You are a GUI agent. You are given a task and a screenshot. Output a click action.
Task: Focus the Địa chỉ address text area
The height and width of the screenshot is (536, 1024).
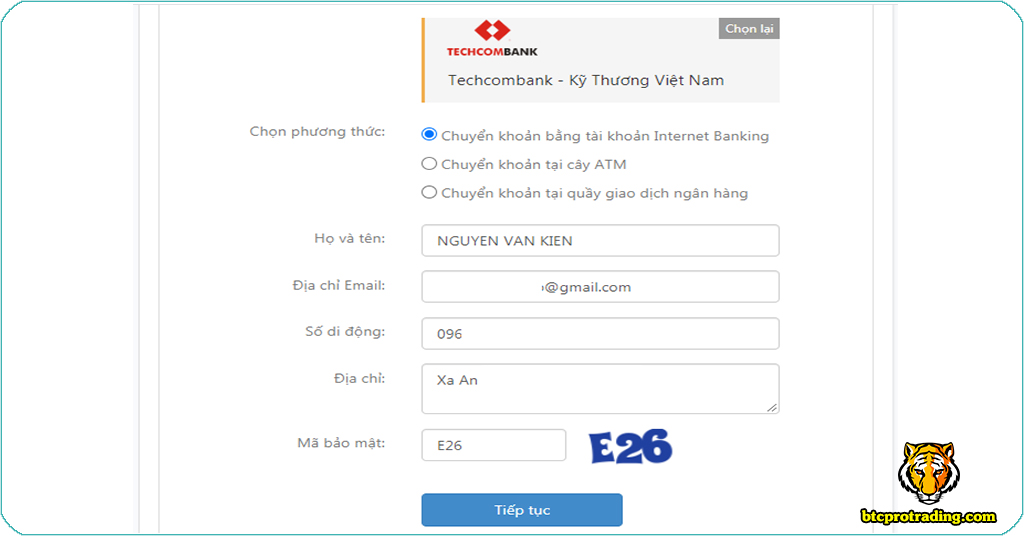point(600,388)
